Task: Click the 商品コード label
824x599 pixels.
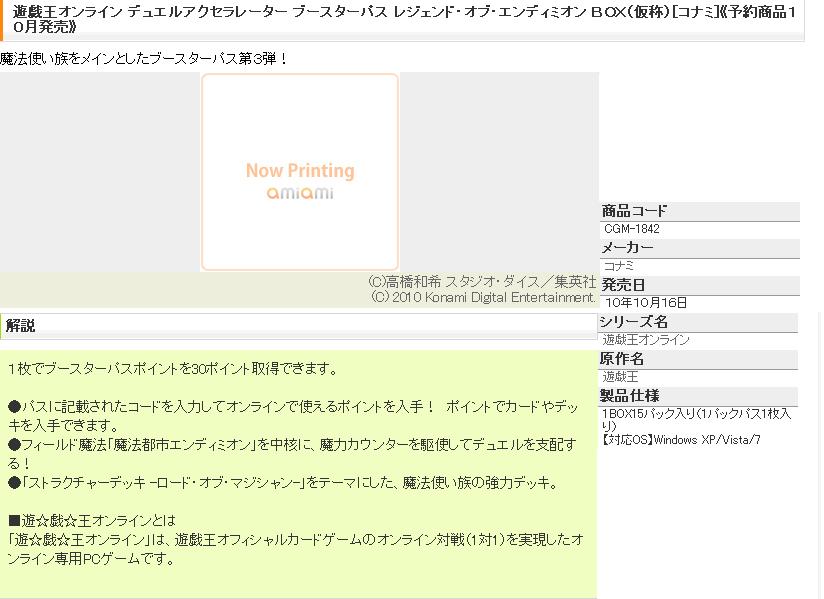Action: click(x=634, y=211)
